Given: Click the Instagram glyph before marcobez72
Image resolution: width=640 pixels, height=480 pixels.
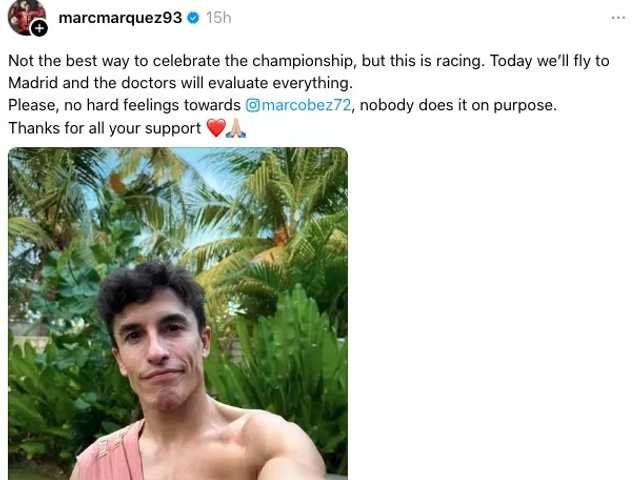Looking at the screenshot, I should [253, 105].
